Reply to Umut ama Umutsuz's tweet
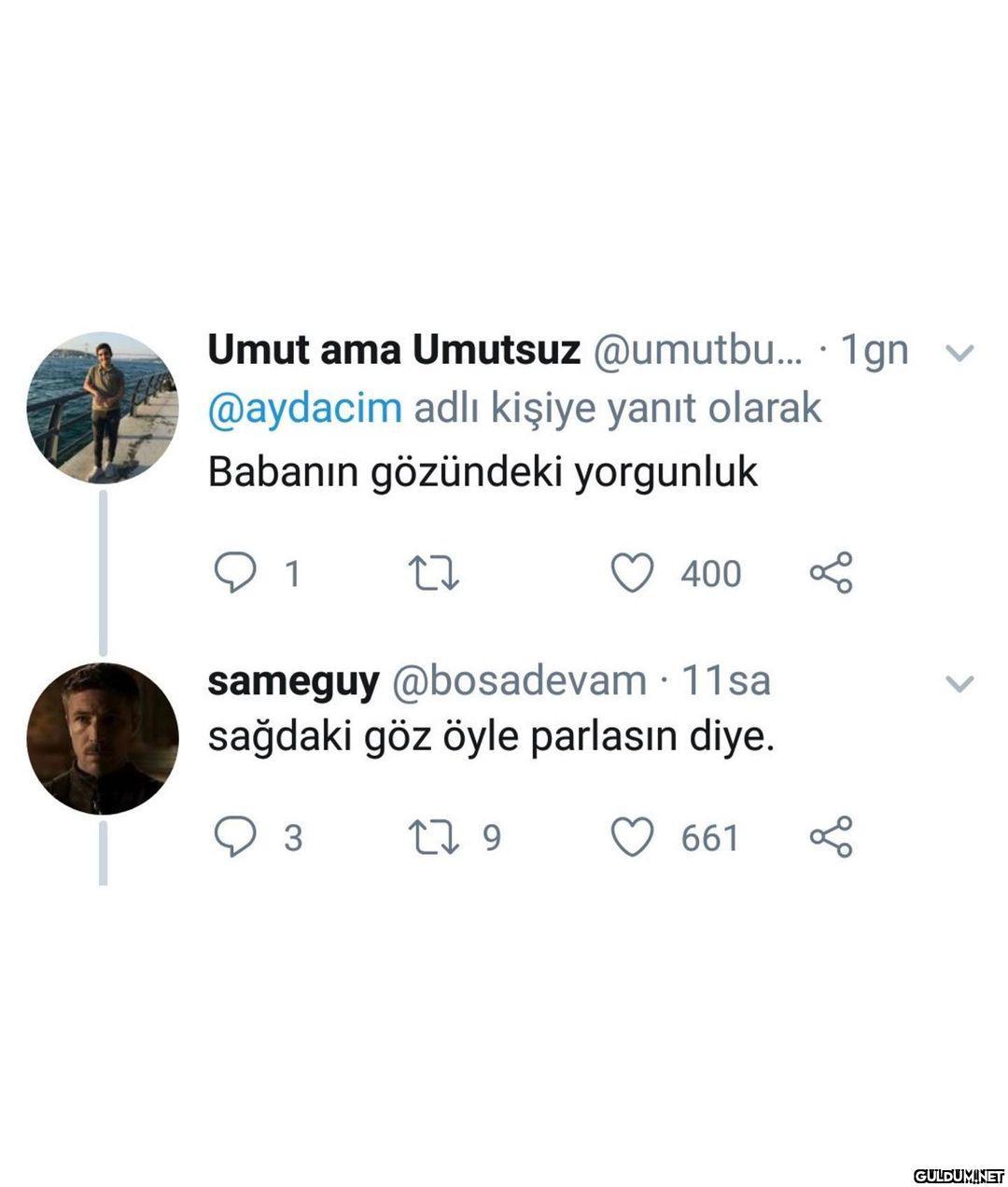This screenshot has width=1008, height=1187. pos(234,573)
